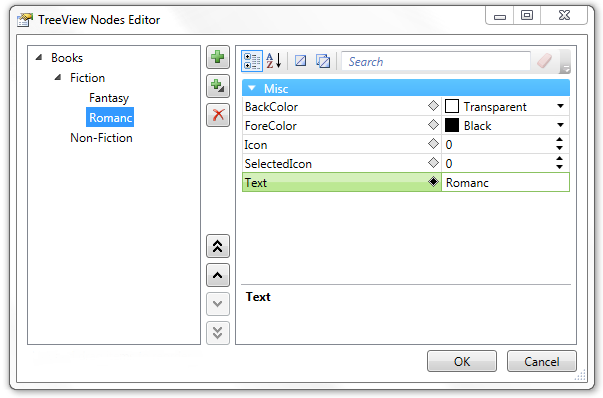603x398 pixels.
Task: Select the Non-Fiction tree node
Action: point(101,138)
